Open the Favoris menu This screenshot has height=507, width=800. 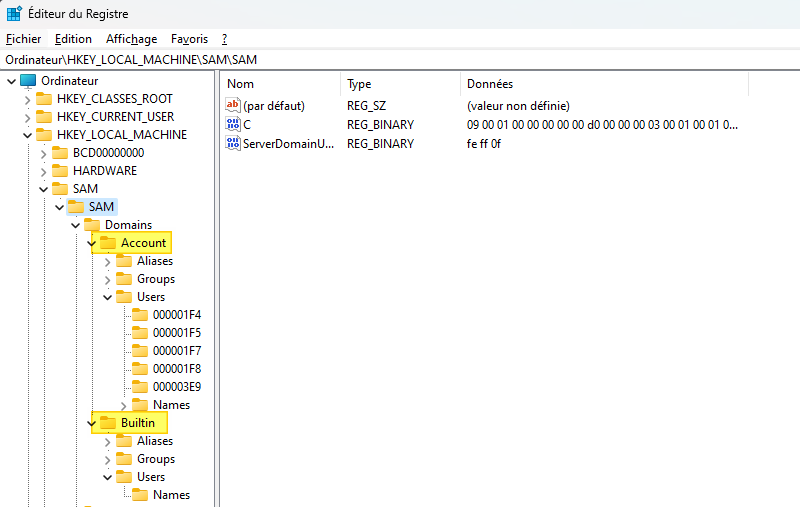point(189,39)
